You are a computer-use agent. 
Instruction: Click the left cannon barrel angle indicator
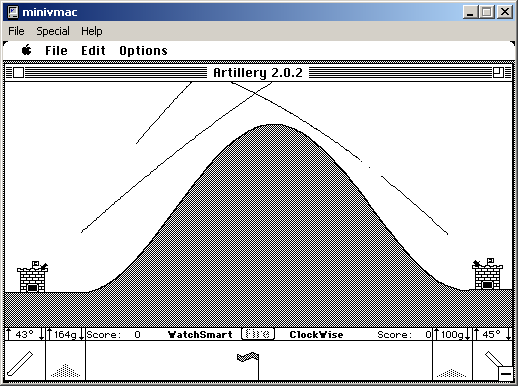pos(20,364)
